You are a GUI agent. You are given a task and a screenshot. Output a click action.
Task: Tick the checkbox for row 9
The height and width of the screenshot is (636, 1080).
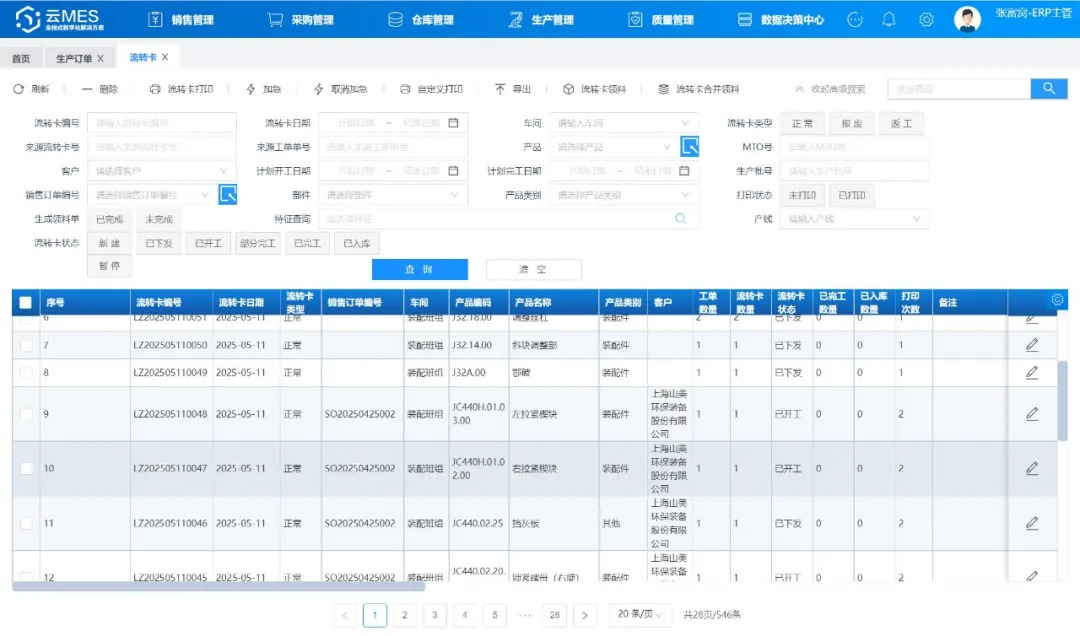pos(26,413)
